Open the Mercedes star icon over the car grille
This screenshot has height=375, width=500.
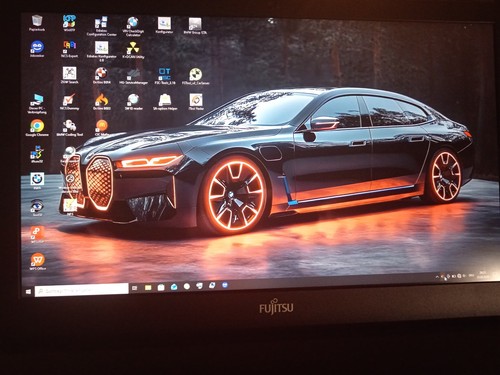(x=70, y=179)
